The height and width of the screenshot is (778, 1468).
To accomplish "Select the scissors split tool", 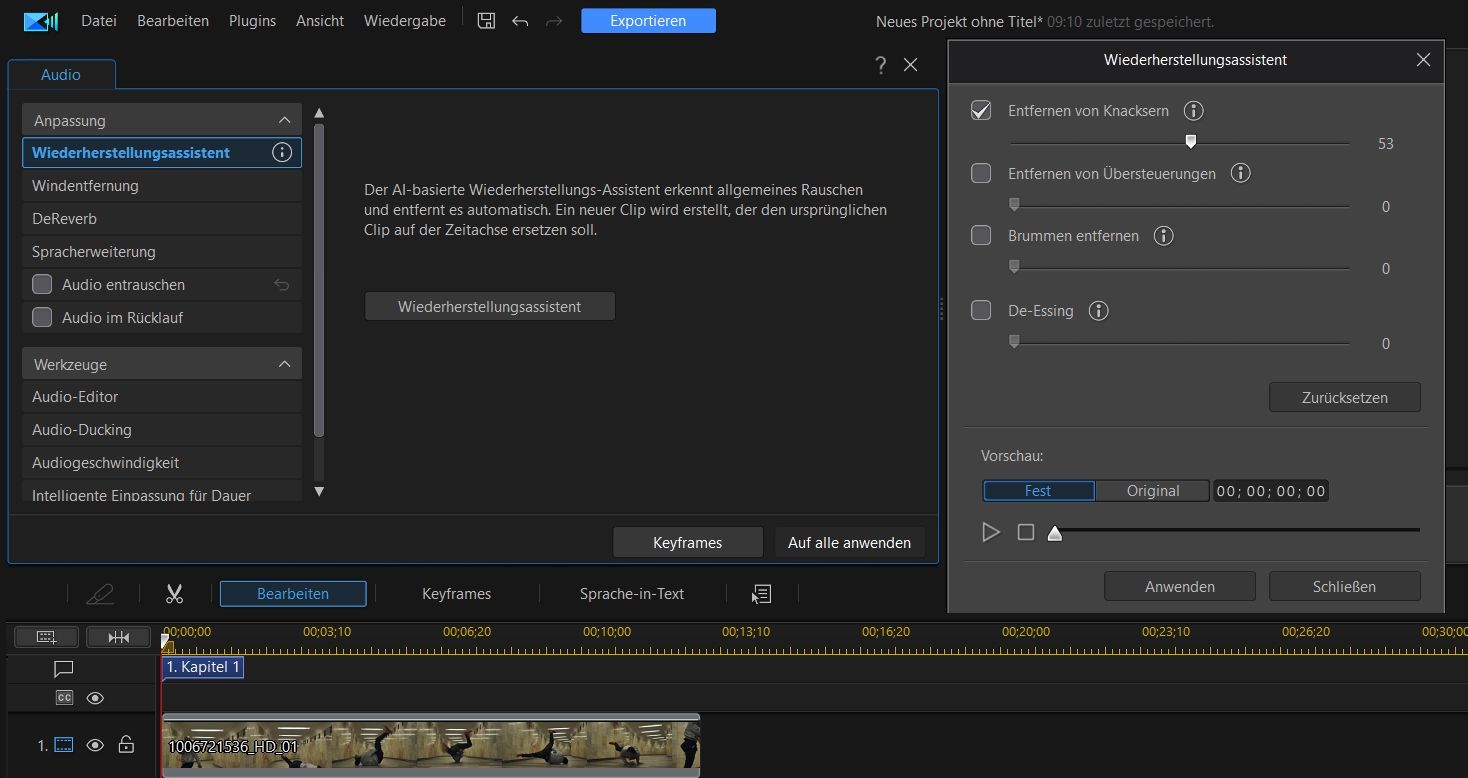I will tap(174, 594).
